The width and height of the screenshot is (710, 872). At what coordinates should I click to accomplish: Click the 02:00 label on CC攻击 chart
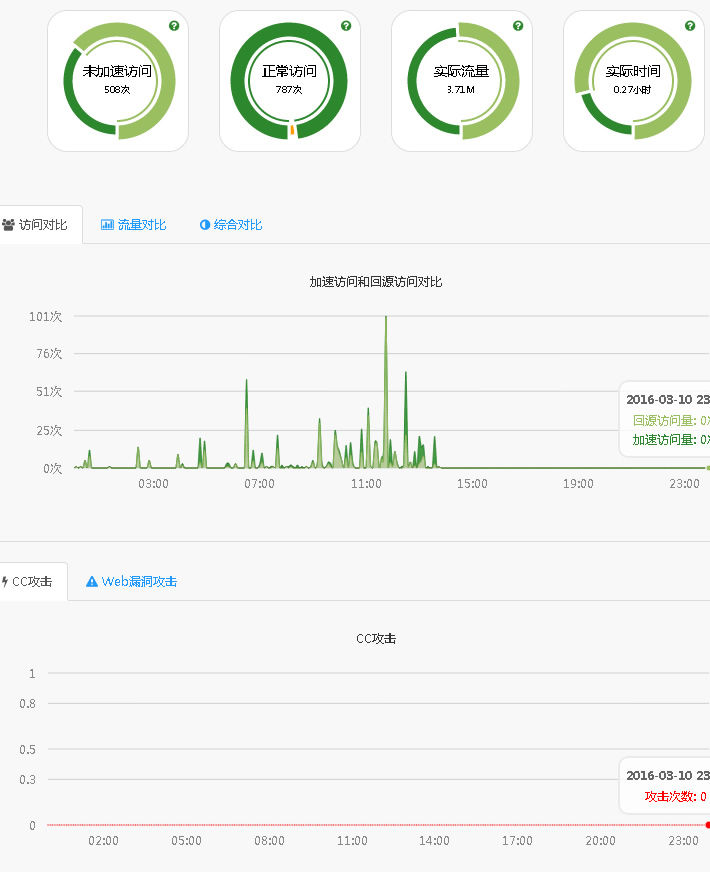103,841
